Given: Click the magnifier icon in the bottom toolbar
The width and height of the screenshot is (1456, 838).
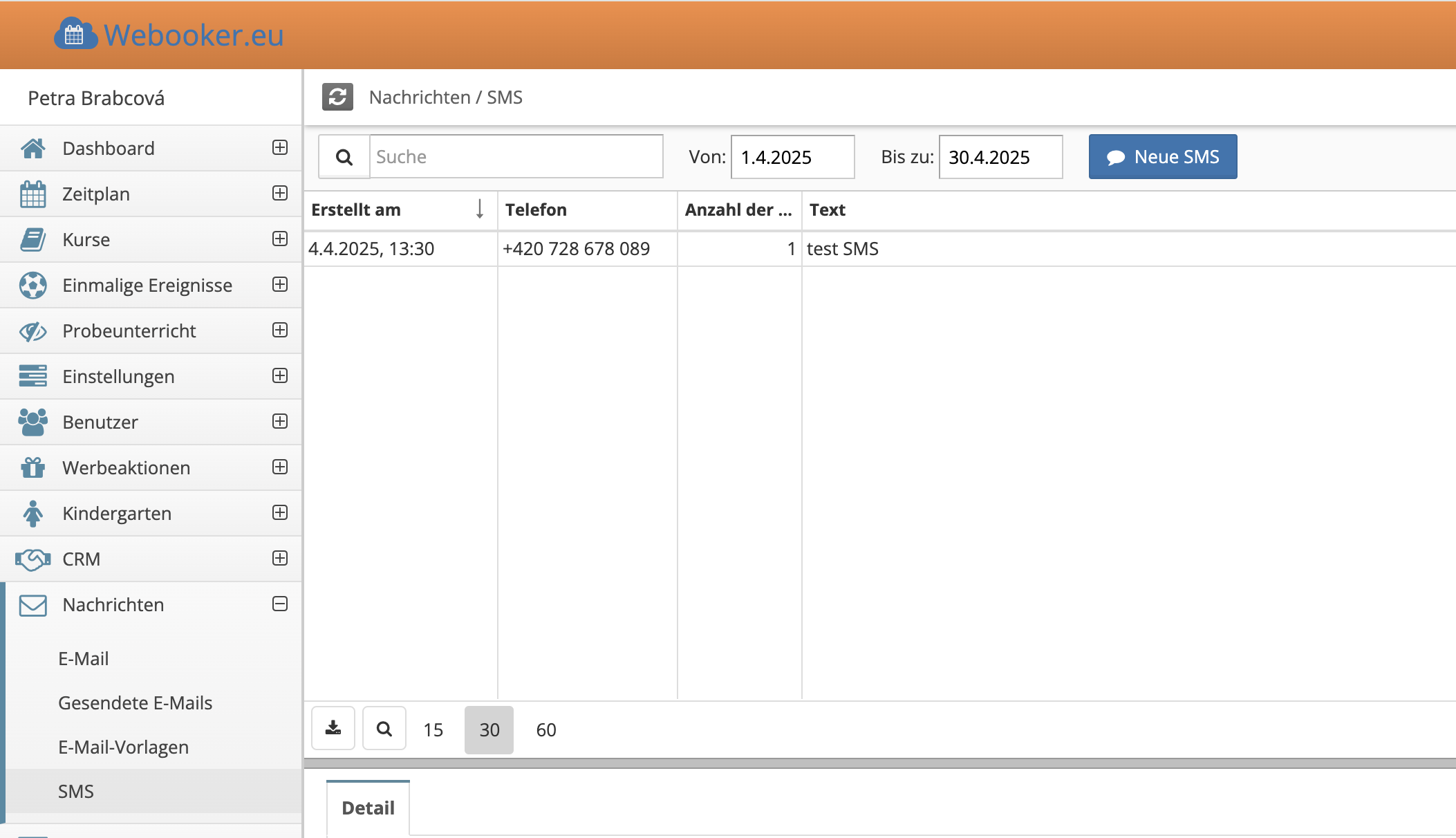Looking at the screenshot, I should (x=384, y=729).
